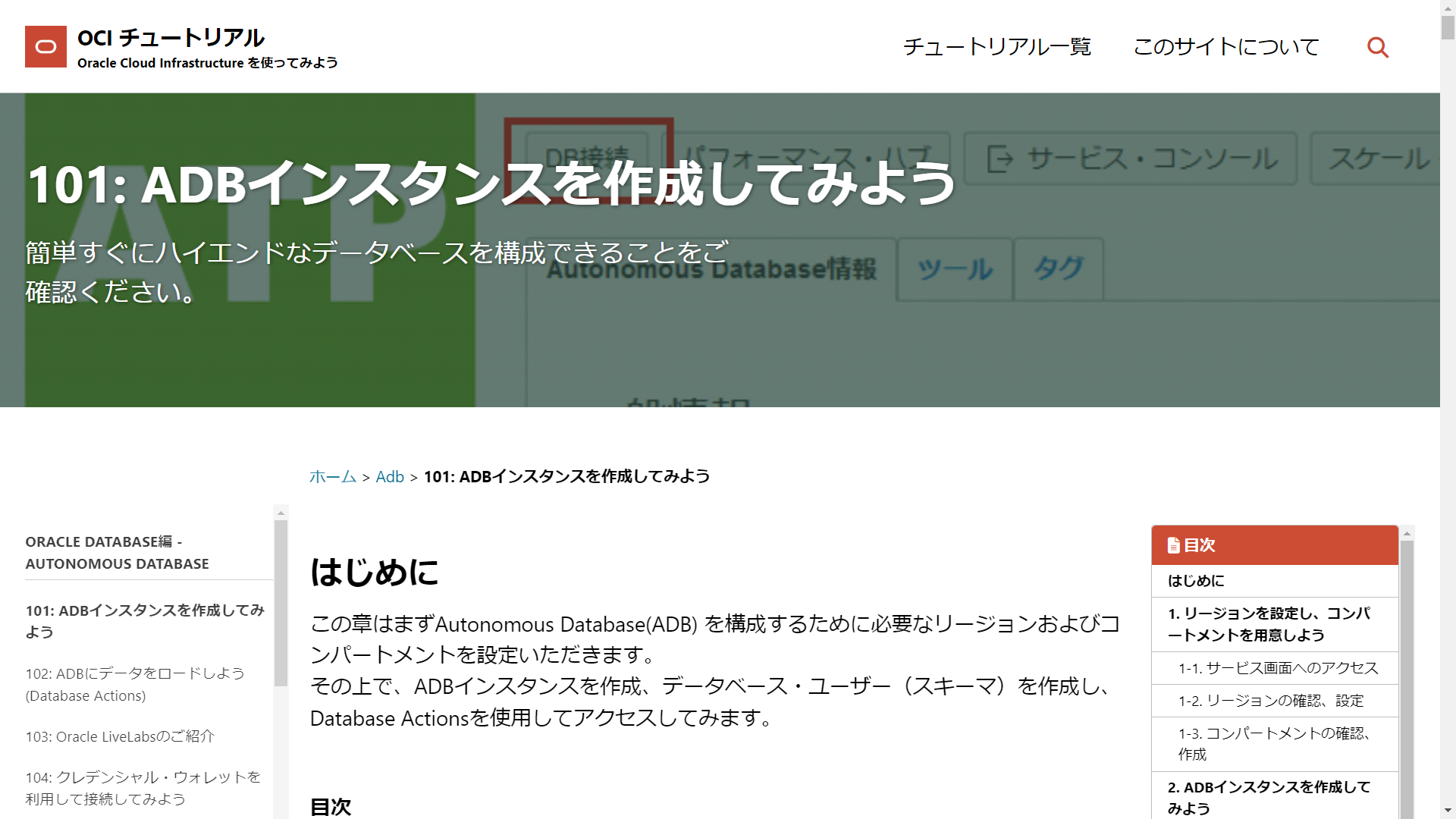
Task: Click the up arrow on the 目次 panel scrollbar
Action: (x=1408, y=532)
